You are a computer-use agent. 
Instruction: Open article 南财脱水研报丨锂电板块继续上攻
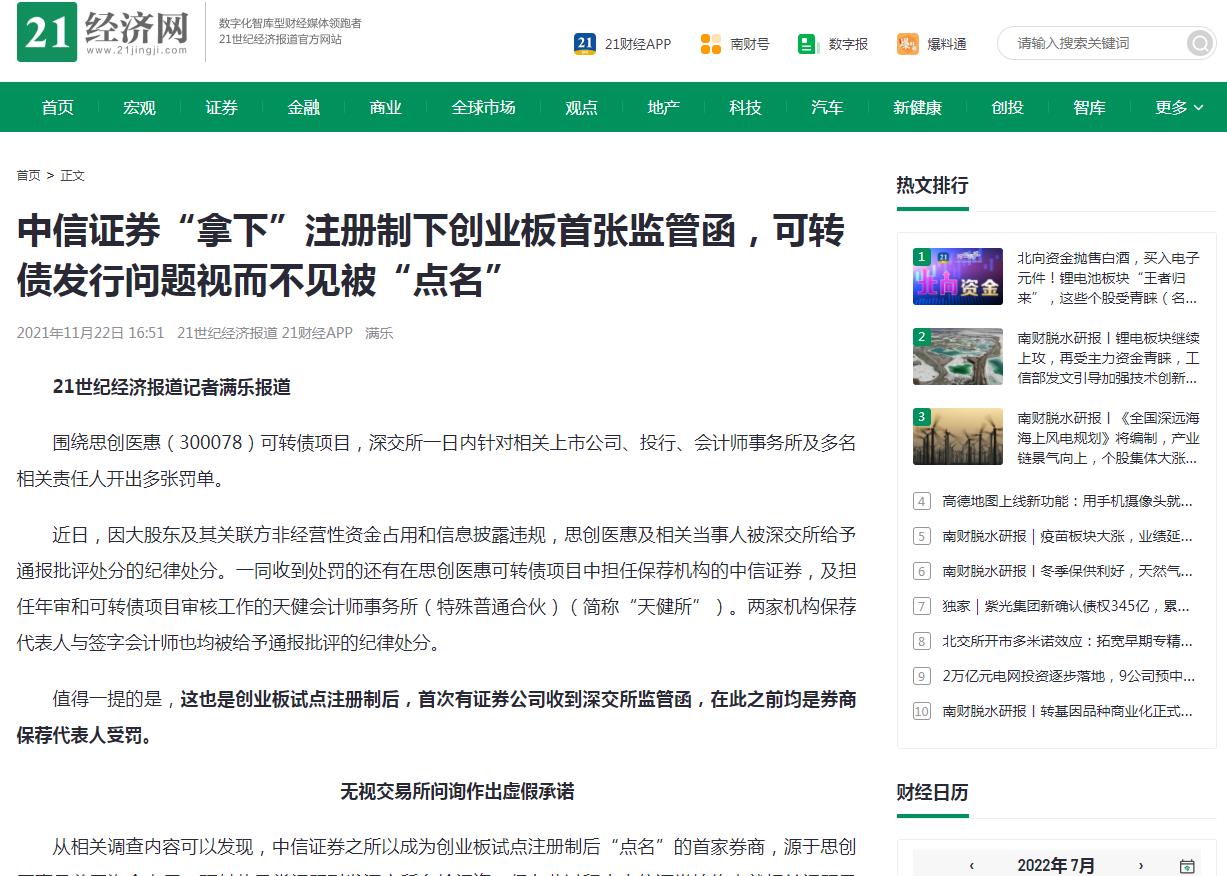1108,358
